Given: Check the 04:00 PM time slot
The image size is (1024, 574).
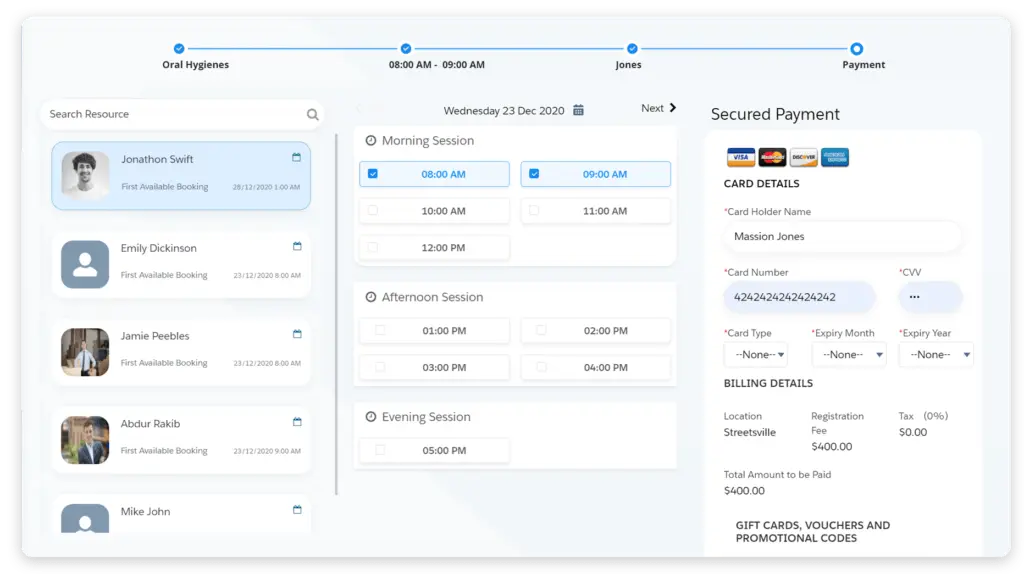Looking at the screenshot, I should coord(541,367).
